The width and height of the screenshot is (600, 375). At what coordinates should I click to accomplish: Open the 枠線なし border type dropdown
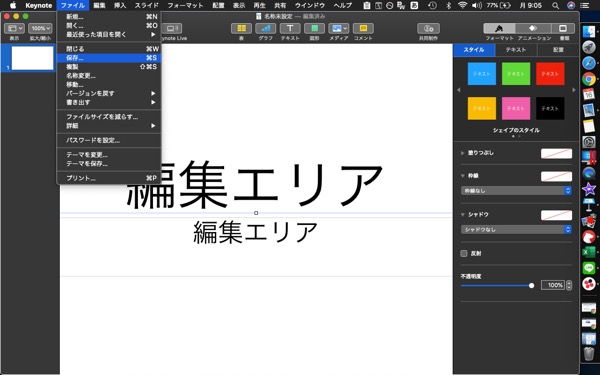(516, 191)
